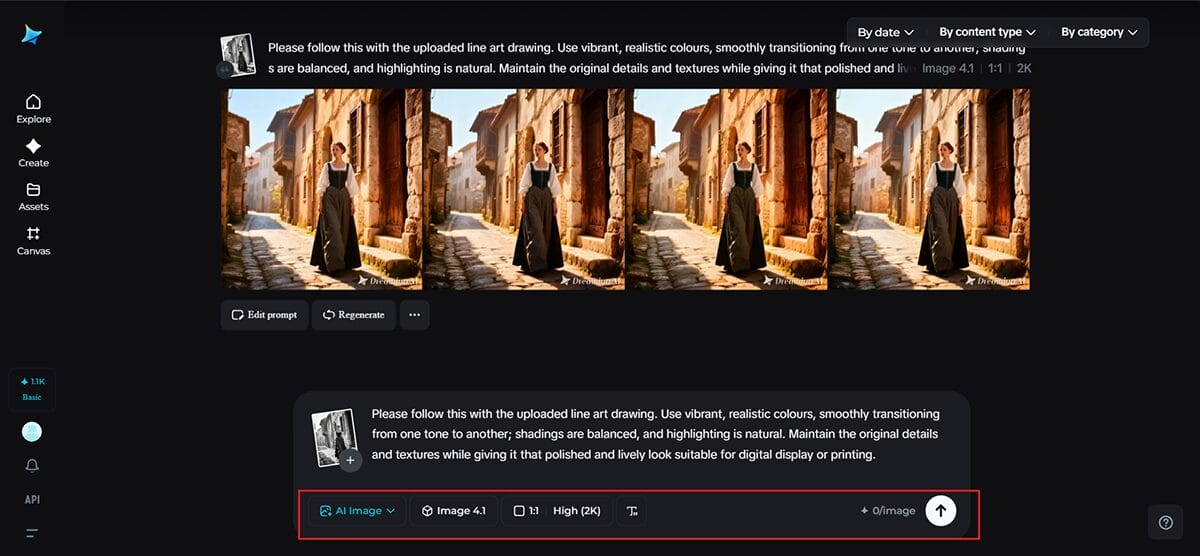Screen dimensions: 1200x556
Task: Go to Assets folder
Action: click(33, 196)
